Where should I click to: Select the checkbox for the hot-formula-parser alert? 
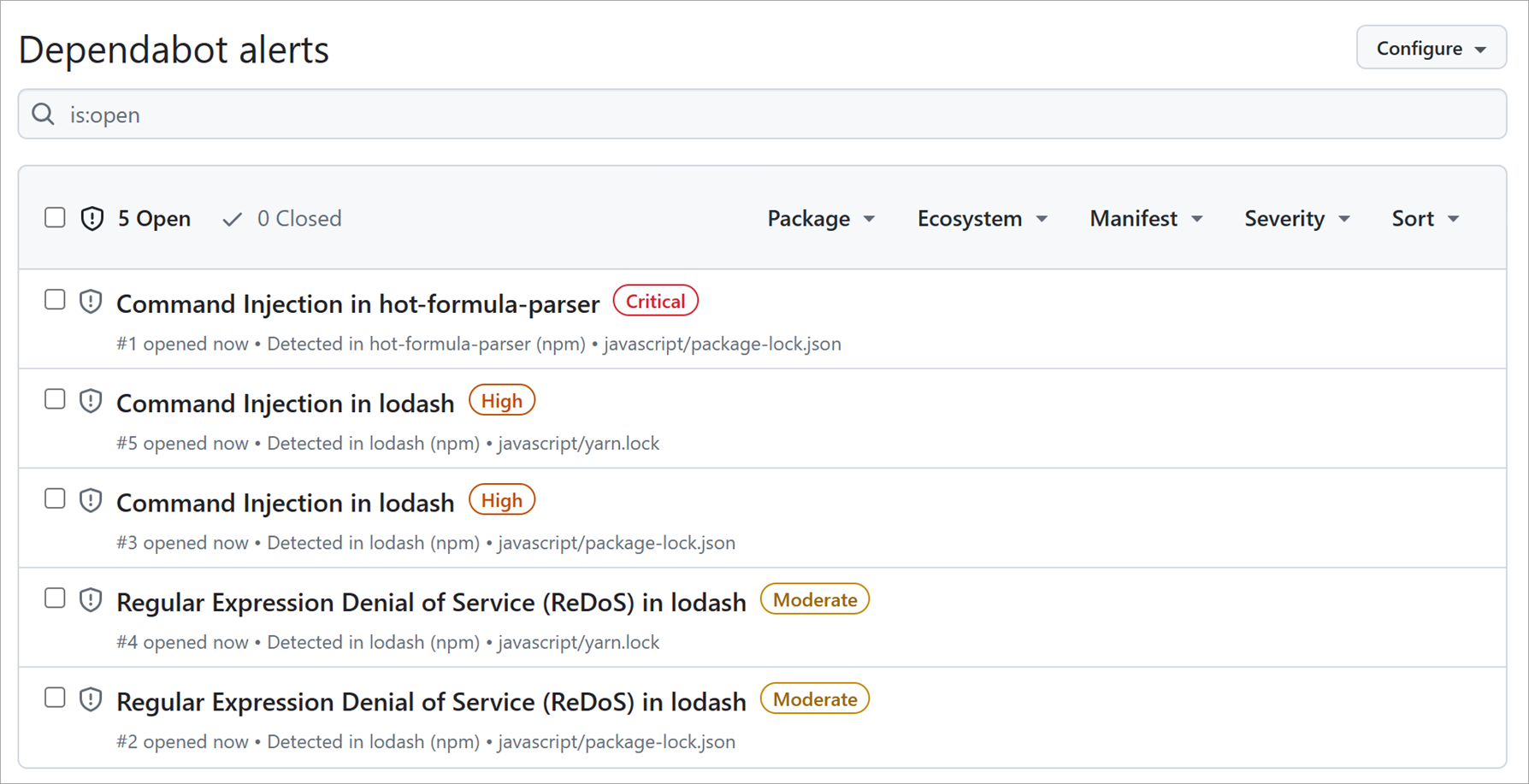pyautogui.click(x=54, y=299)
